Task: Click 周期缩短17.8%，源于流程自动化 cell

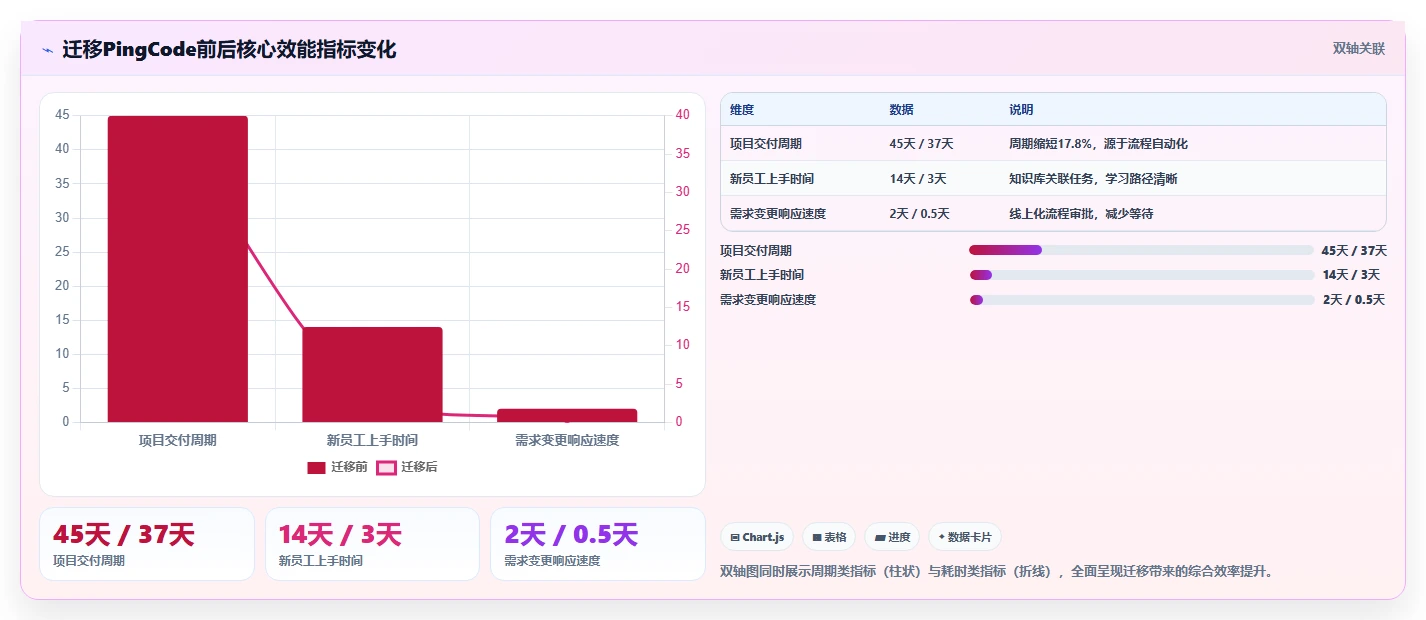Action: [1098, 144]
